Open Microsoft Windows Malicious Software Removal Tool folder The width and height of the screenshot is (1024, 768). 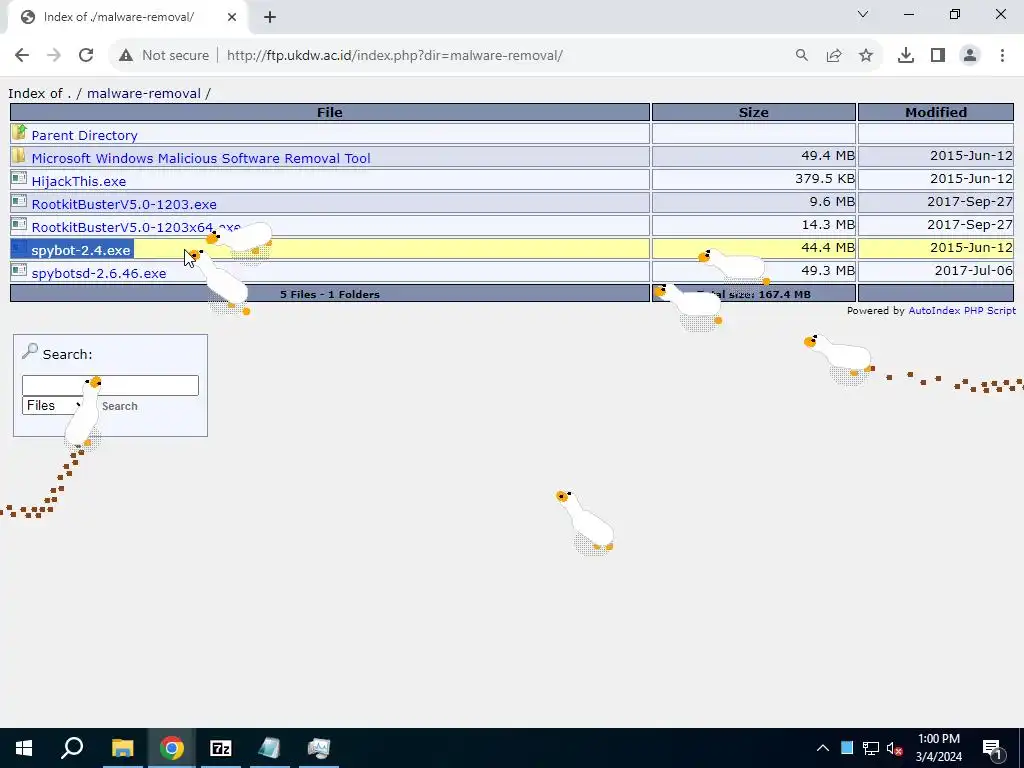[x=200, y=158]
